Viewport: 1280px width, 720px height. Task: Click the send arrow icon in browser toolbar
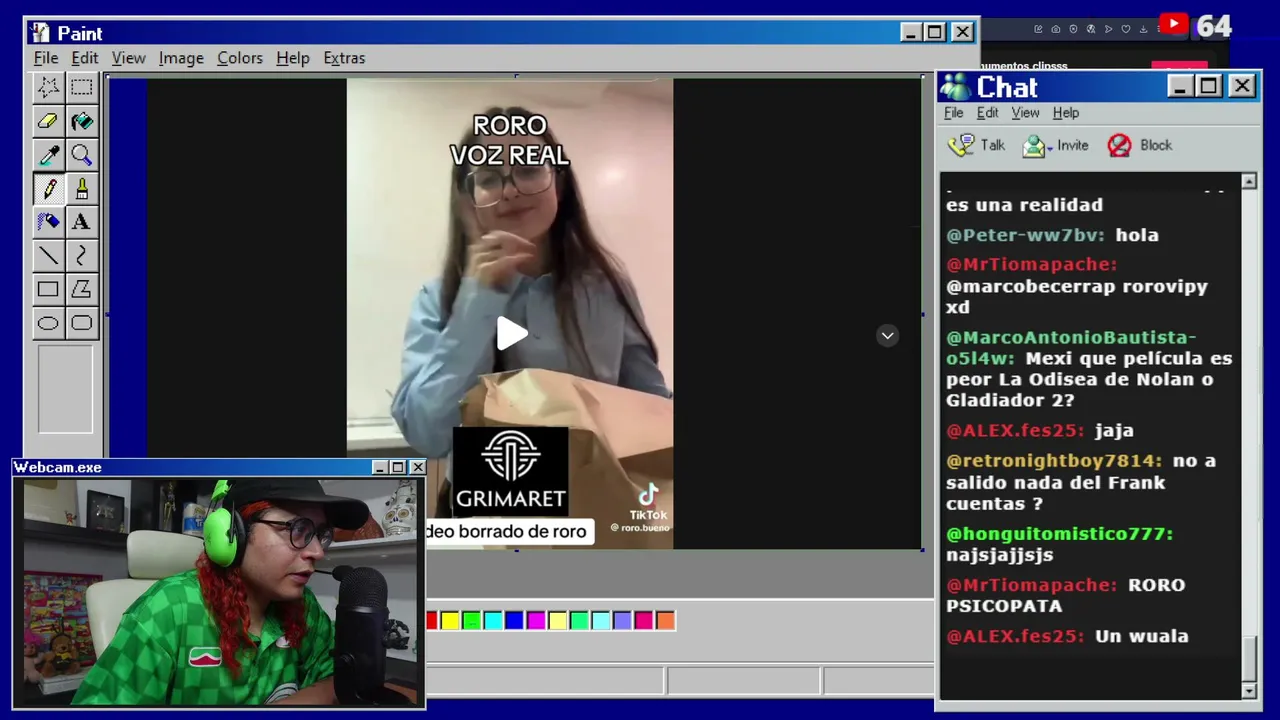1108,29
